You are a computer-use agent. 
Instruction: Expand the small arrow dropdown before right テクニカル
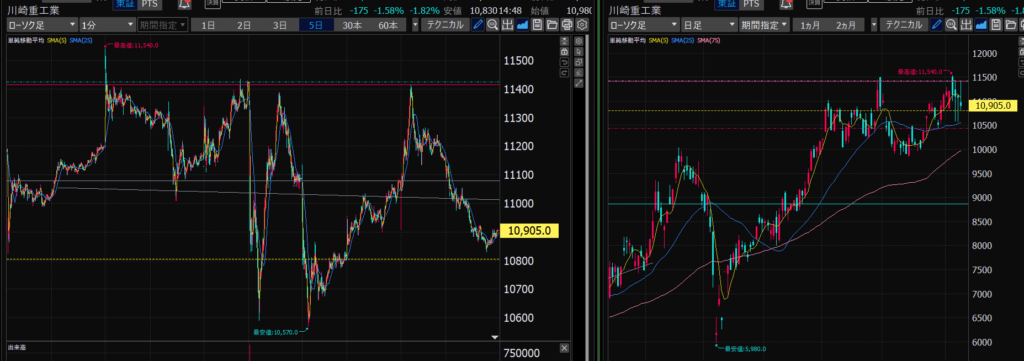pos(874,25)
